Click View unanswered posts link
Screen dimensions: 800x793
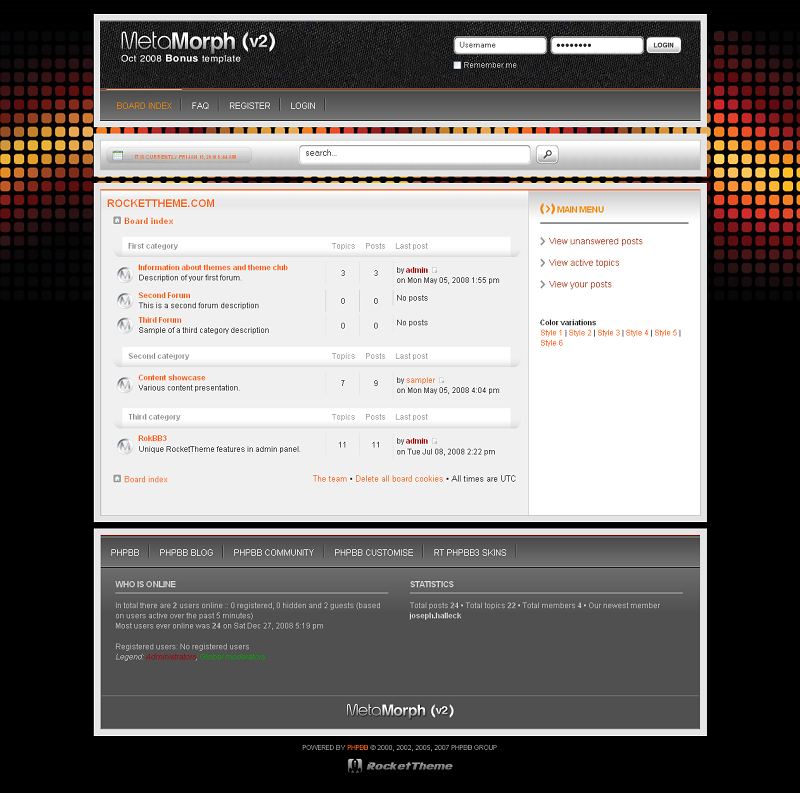coord(595,241)
